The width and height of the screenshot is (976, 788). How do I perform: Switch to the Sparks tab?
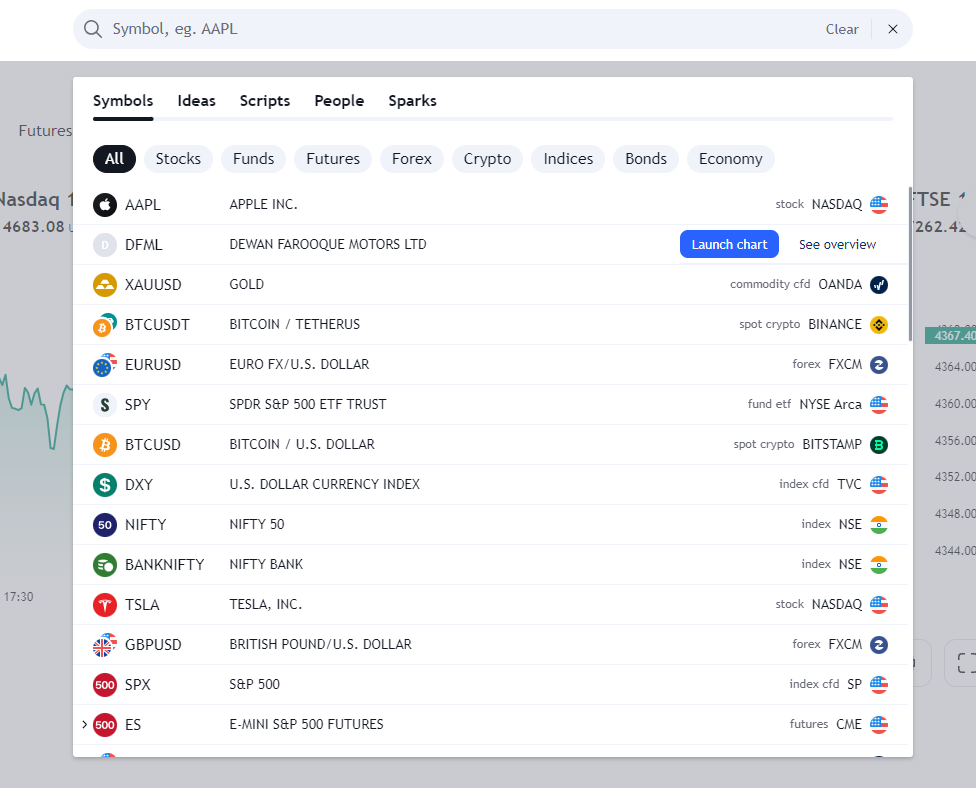click(412, 101)
